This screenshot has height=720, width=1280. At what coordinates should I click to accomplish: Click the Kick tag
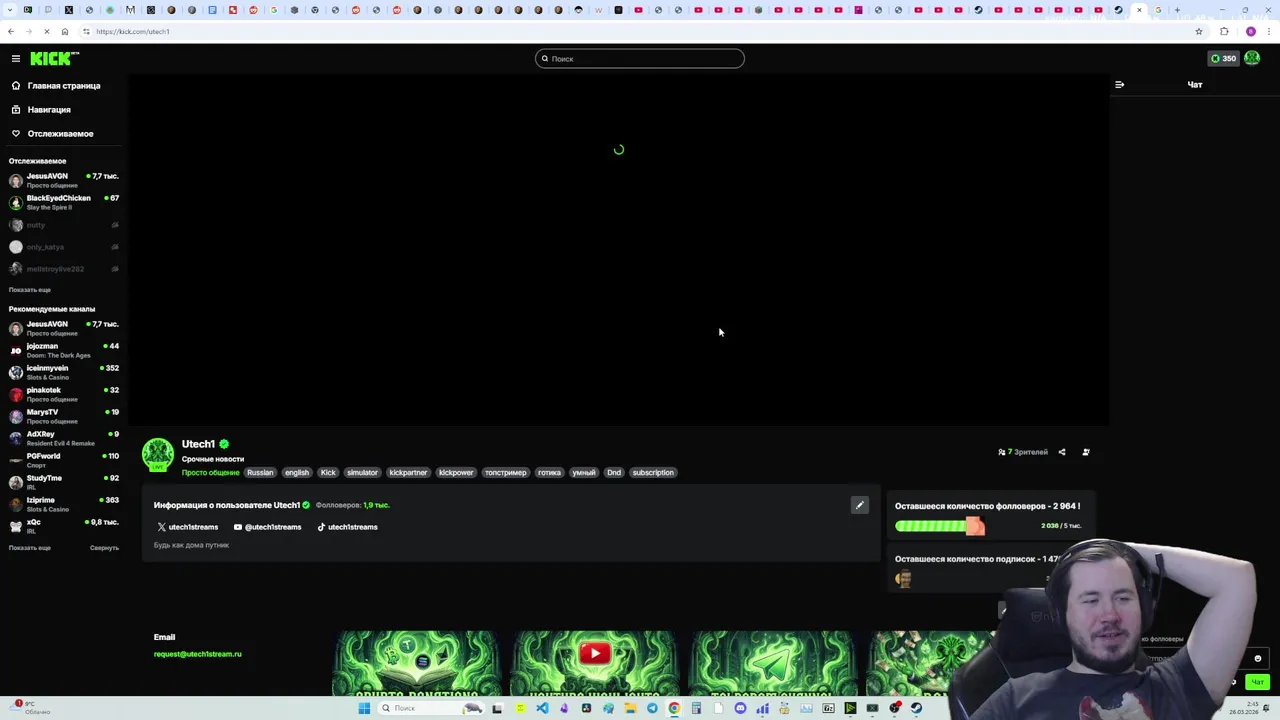pyautogui.click(x=328, y=473)
